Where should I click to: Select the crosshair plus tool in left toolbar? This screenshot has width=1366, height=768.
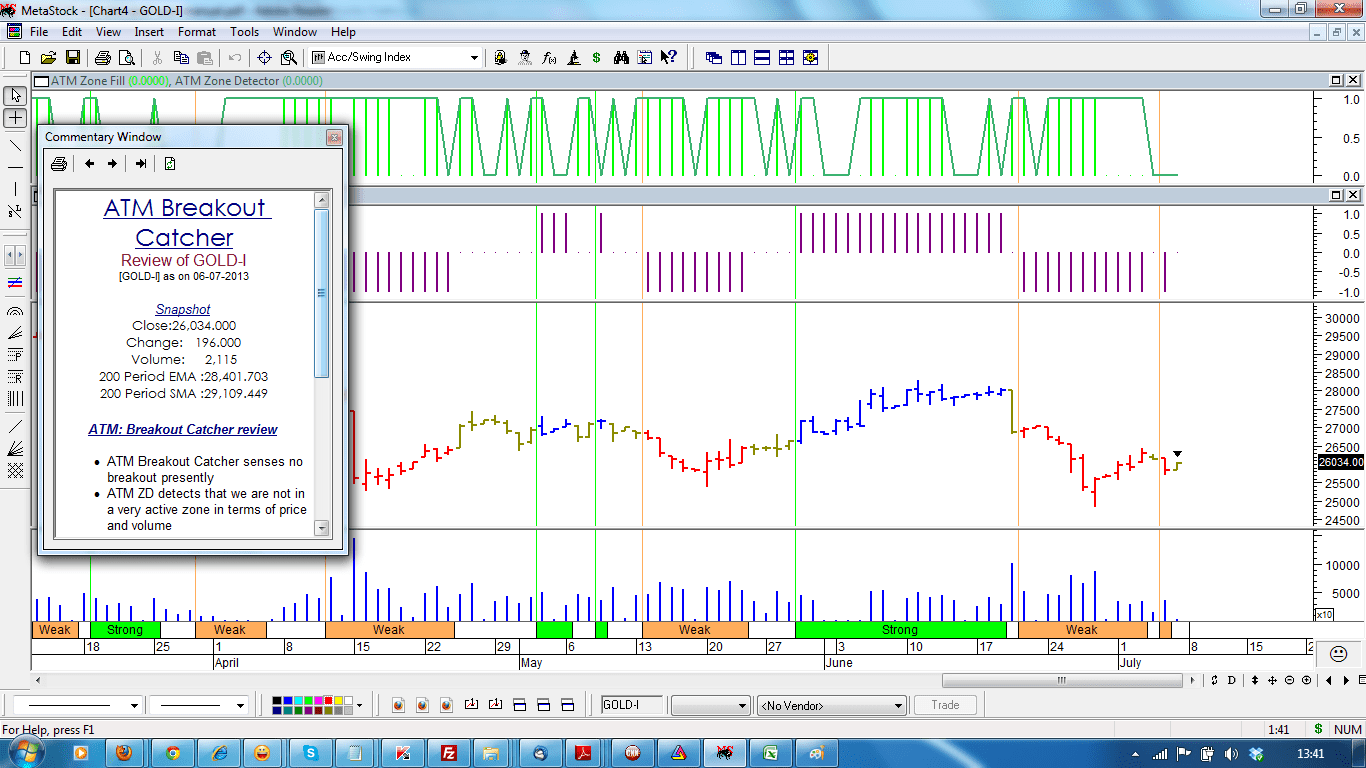point(15,118)
